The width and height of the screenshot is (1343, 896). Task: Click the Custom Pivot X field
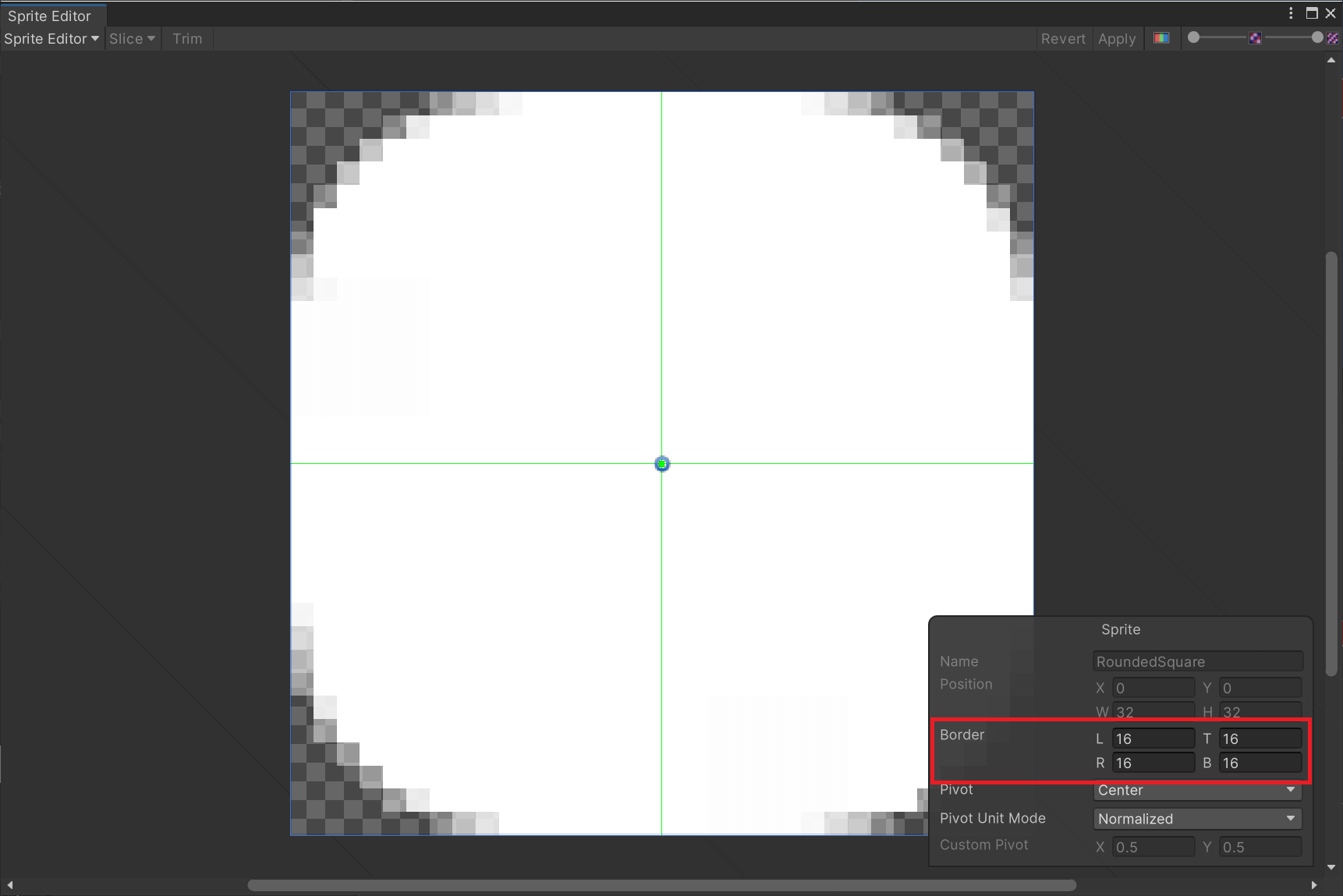click(1153, 847)
